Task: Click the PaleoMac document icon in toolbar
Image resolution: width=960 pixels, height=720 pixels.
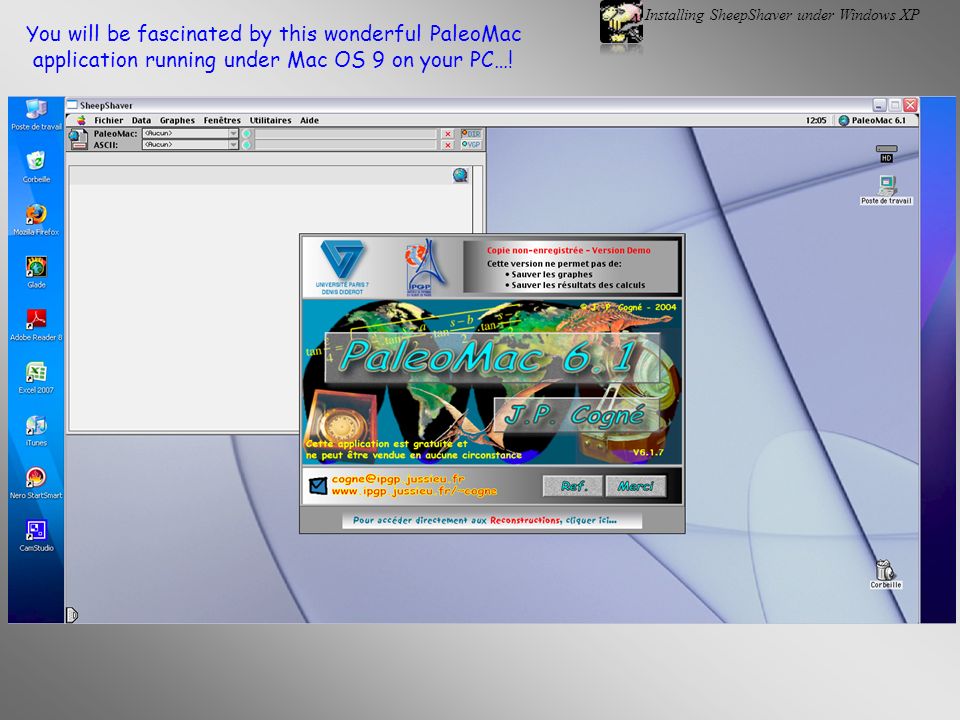Action: (77, 139)
